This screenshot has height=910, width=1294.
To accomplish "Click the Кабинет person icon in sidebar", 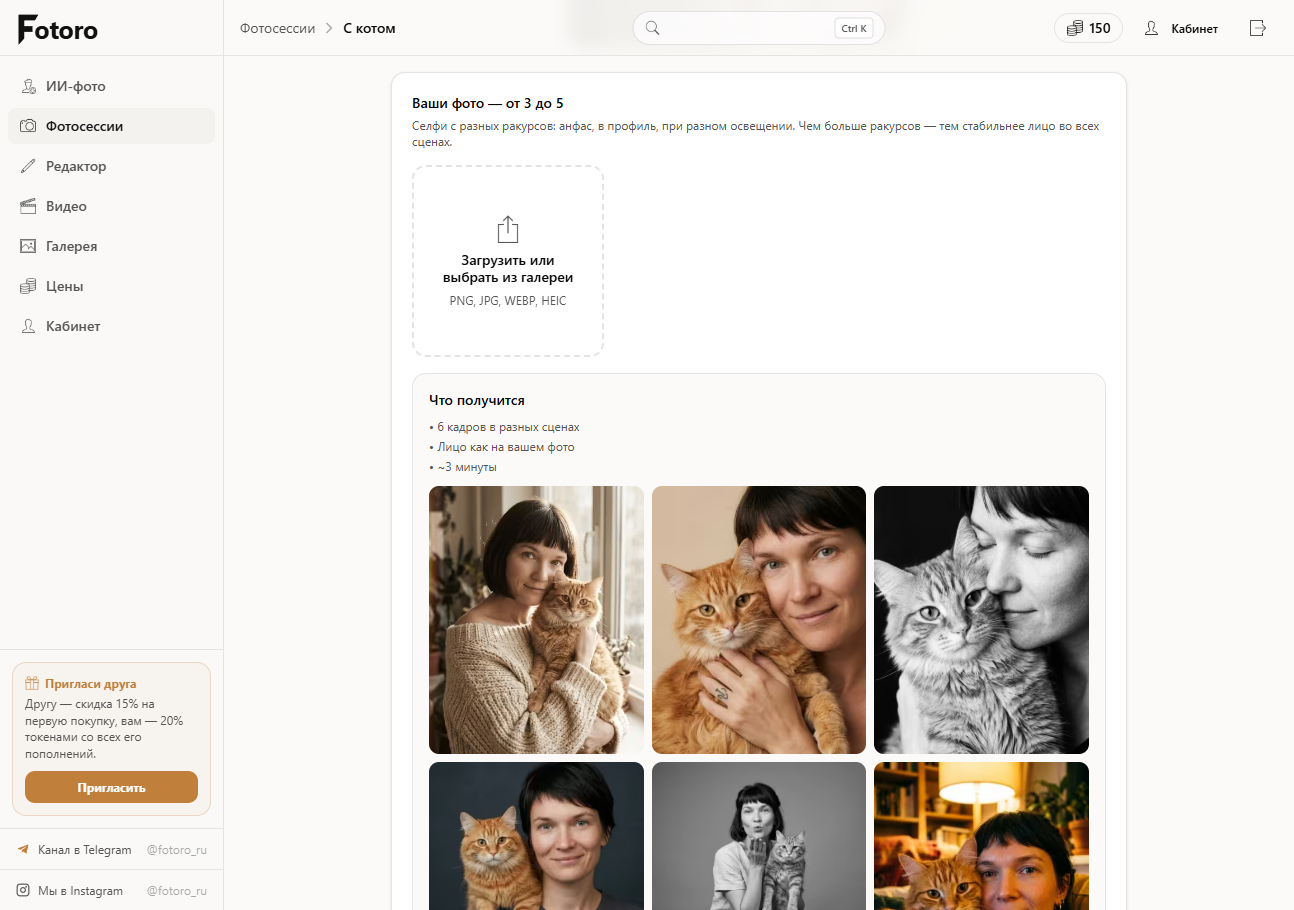I will point(28,327).
